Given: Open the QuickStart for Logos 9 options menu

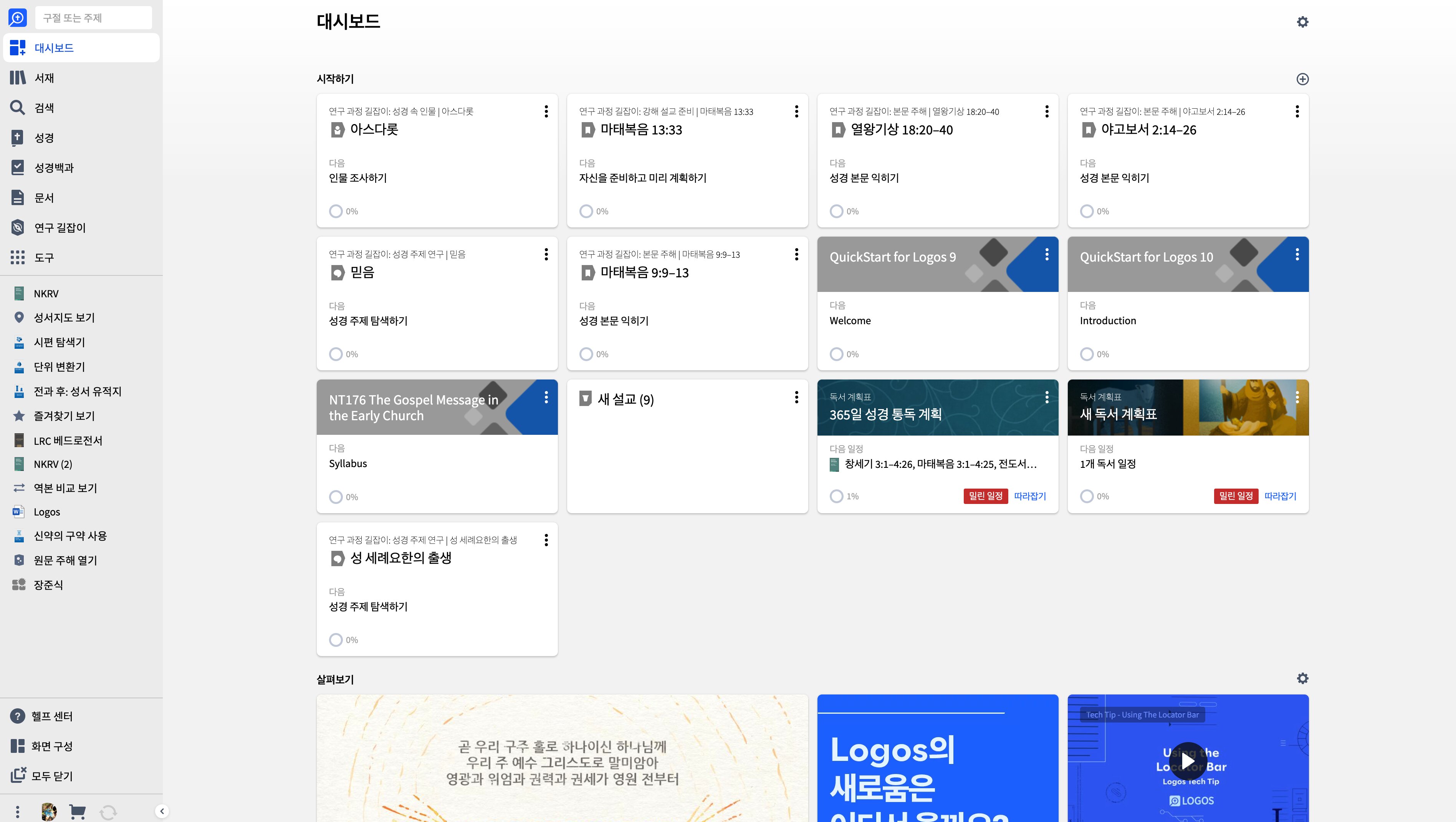Looking at the screenshot, I should (x=1047, y=254).
